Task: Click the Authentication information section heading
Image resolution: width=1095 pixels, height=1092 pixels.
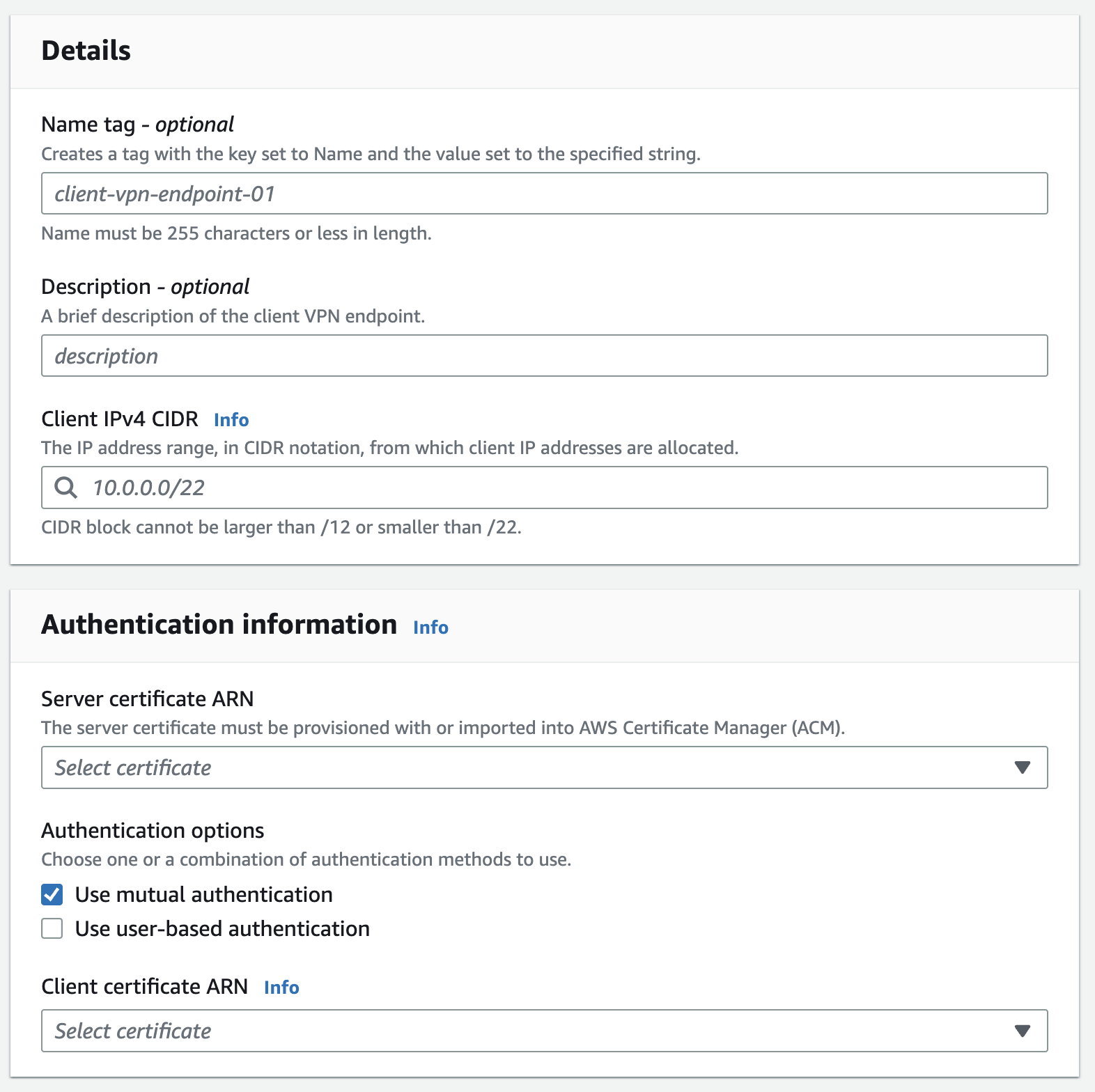Action: tap(219, 625)
